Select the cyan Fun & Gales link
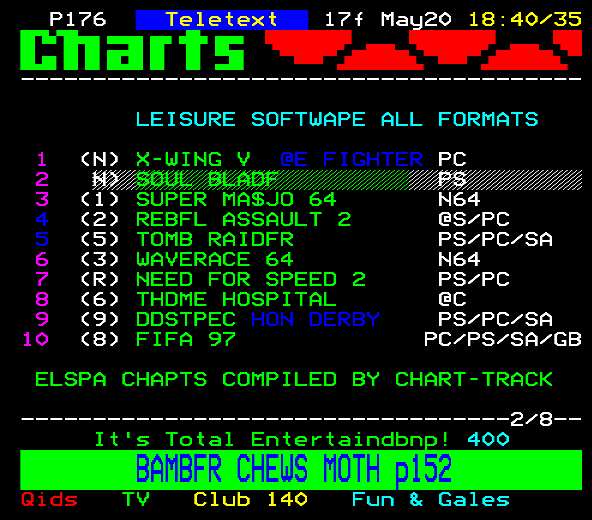 430,500
